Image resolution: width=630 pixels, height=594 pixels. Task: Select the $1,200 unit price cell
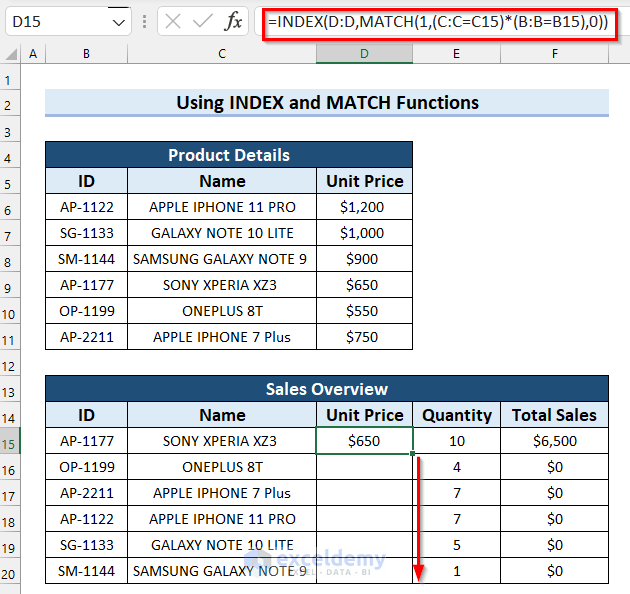pos(364,207)
